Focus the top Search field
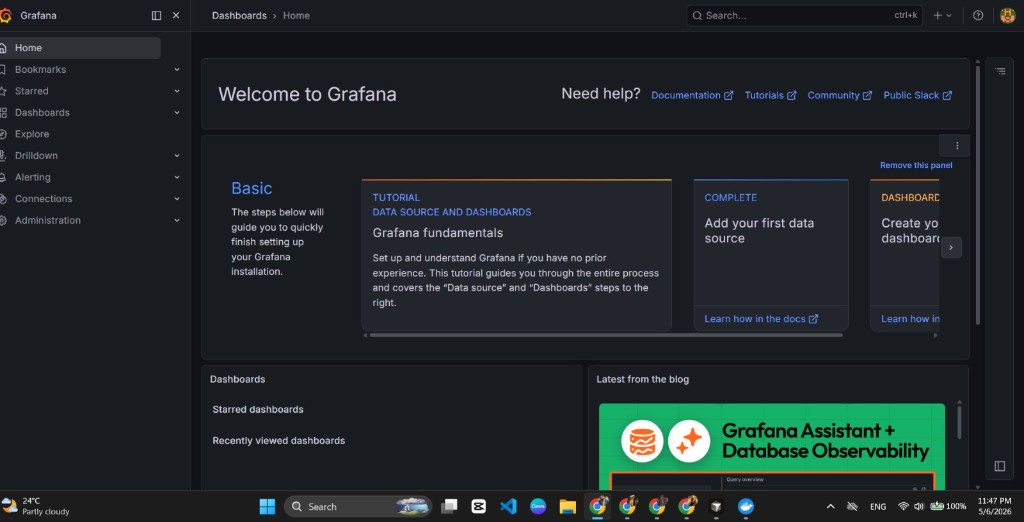This screenshot has width=1024, height=522. click(804, 16)
